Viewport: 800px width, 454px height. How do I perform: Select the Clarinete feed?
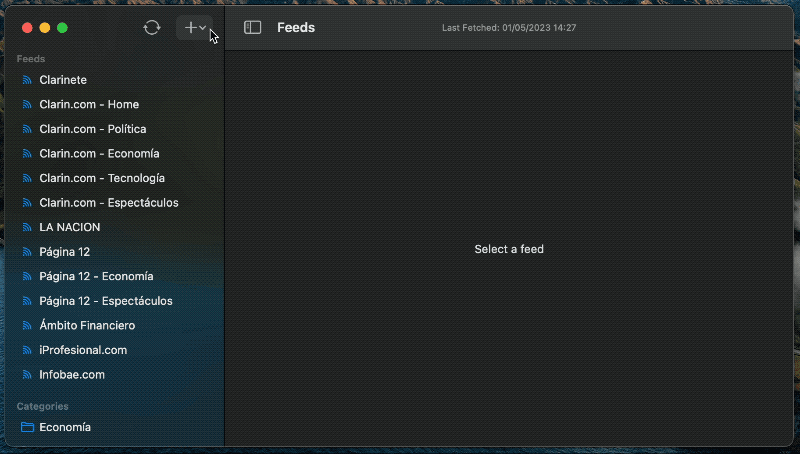(63, 80)
